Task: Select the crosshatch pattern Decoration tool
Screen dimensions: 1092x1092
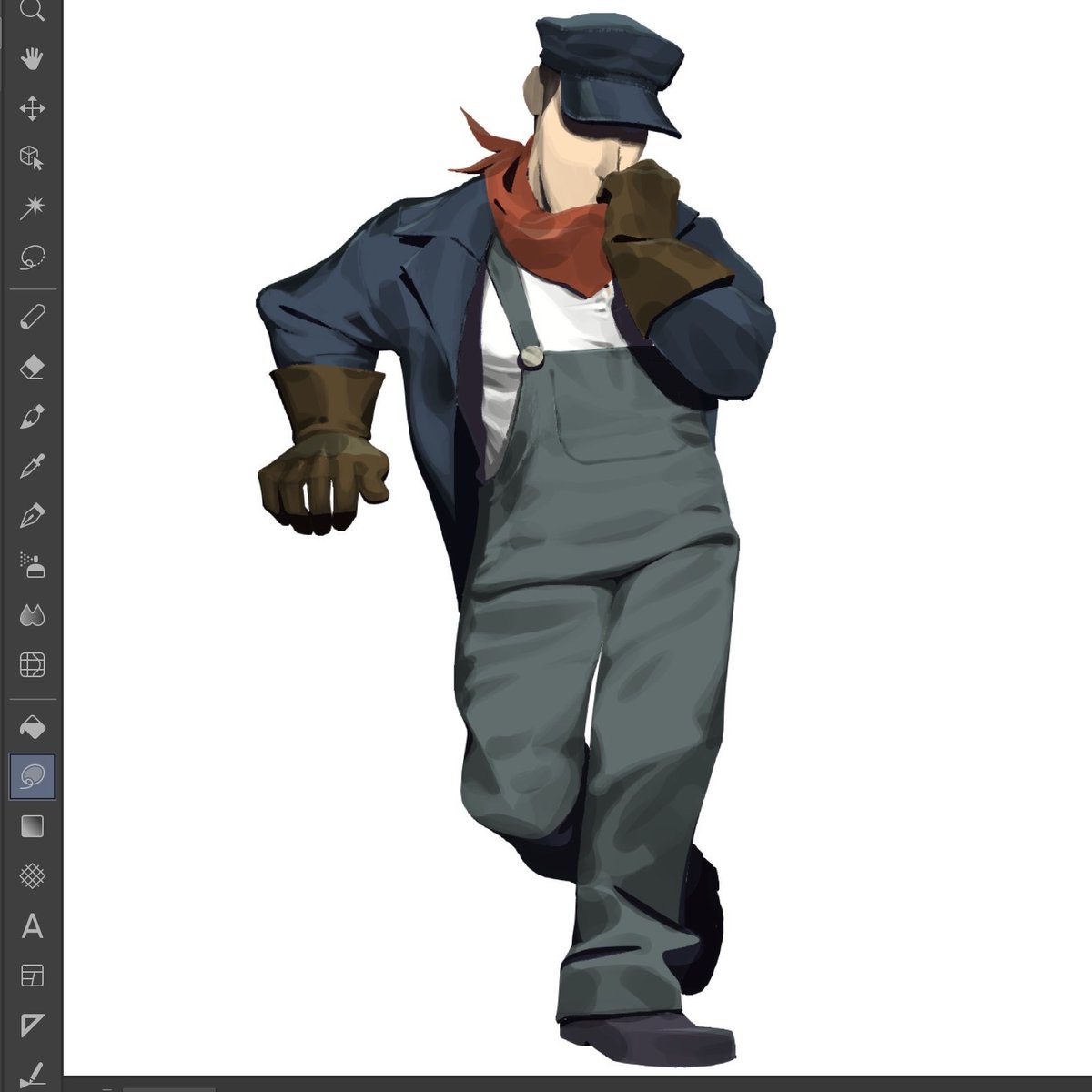Action: coord(32,876)
